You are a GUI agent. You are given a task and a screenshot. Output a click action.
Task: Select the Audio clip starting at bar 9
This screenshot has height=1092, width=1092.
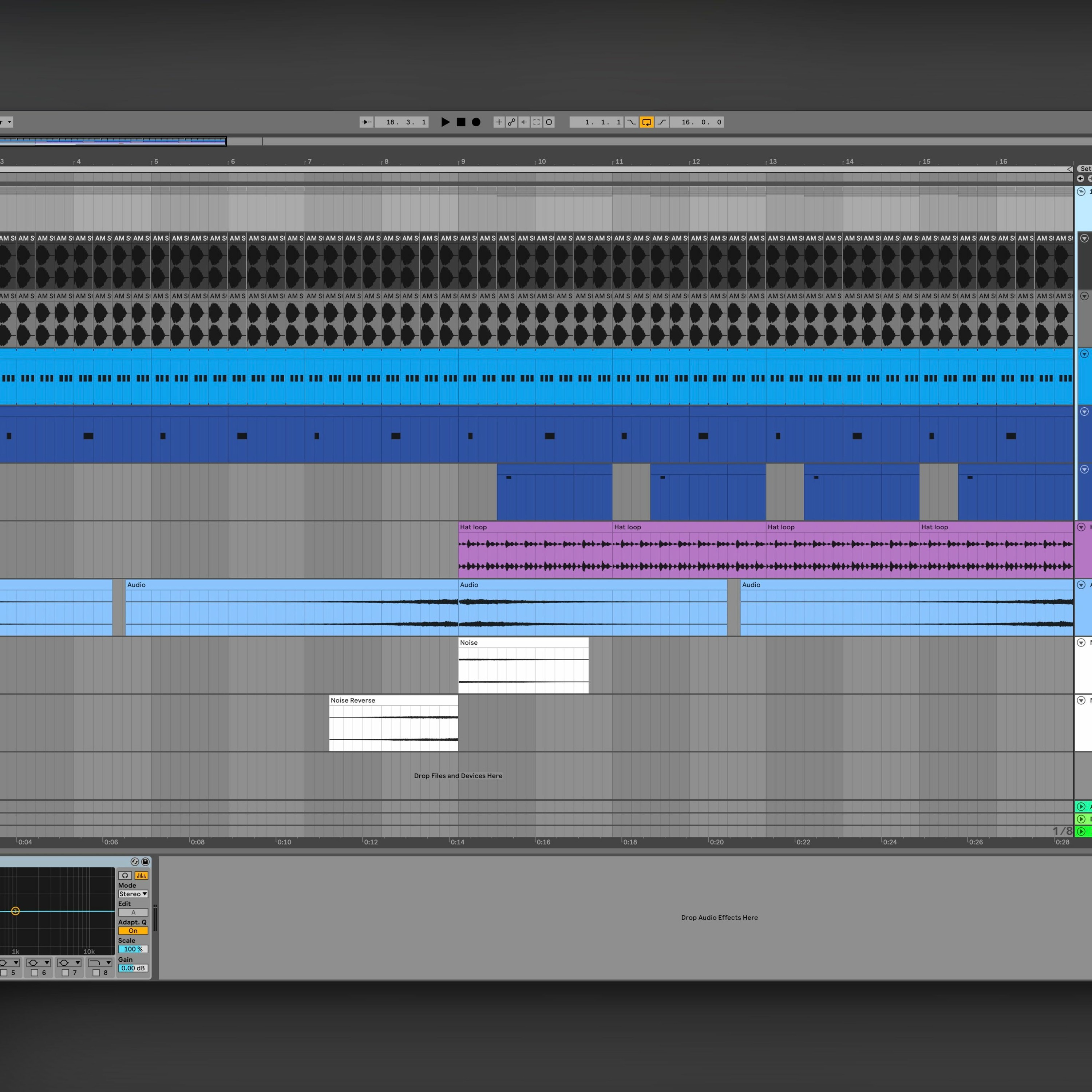tap(593, 608)
